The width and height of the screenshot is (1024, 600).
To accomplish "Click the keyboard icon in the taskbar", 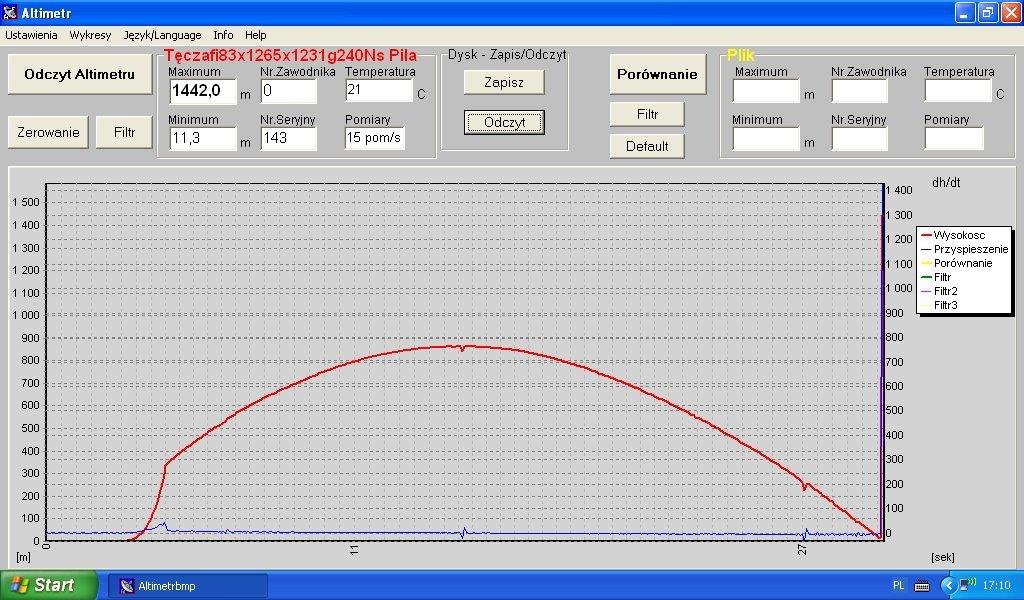I will coord(921,585).
